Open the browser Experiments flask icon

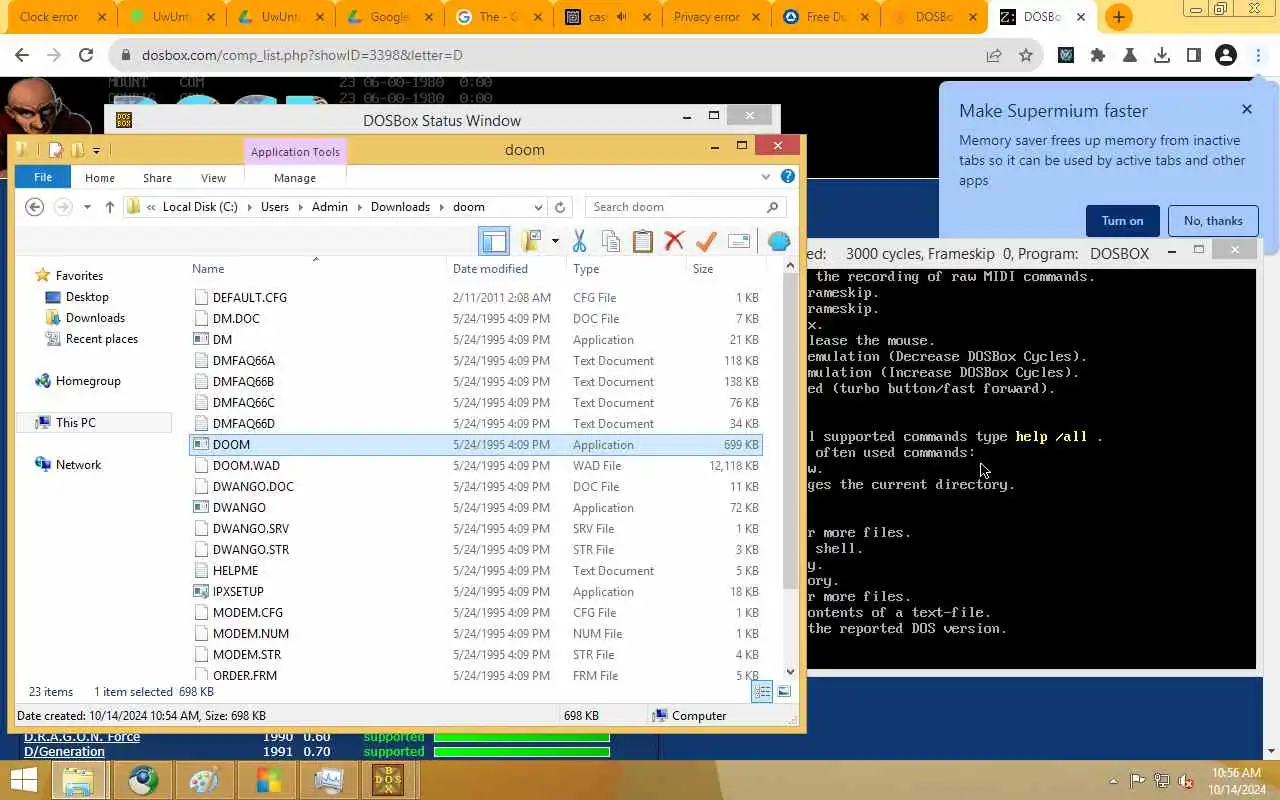point(1130,56)
